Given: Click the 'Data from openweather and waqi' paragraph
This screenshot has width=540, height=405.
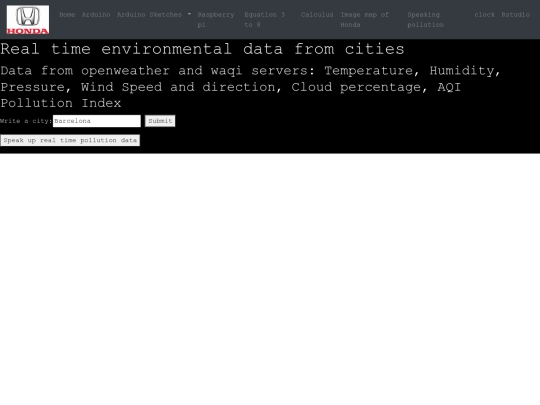Looking at the screenshot, I should 250,87.
